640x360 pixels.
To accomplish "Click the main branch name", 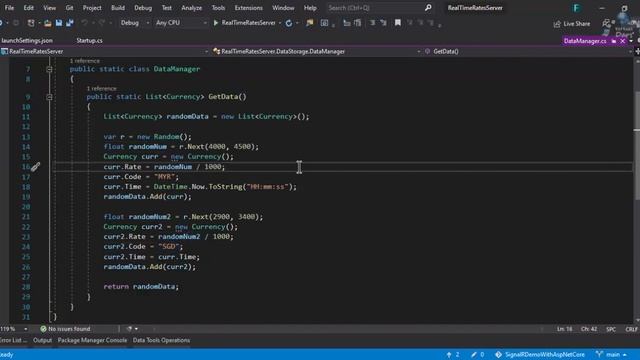I will pyautogui.click(x=613, y=354).
